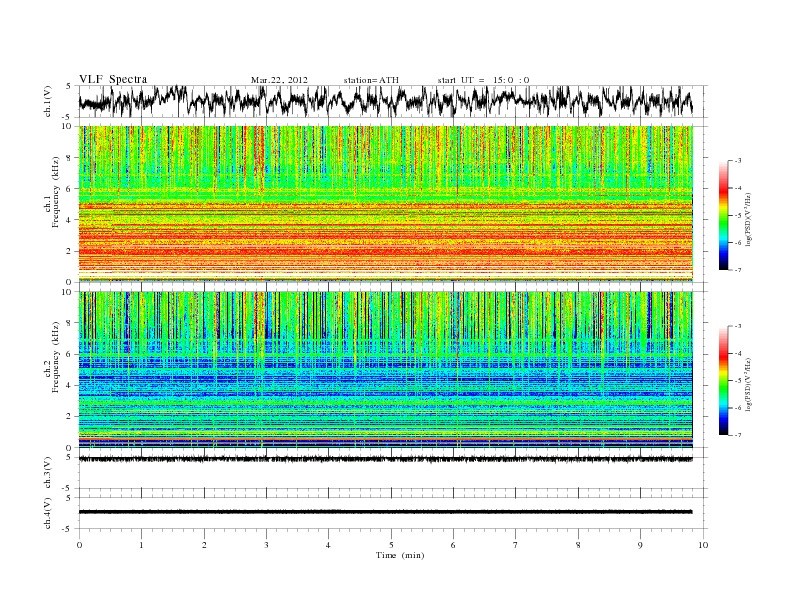Click the '1' minute tick label
792x612 pixels.
coord(141,545)
